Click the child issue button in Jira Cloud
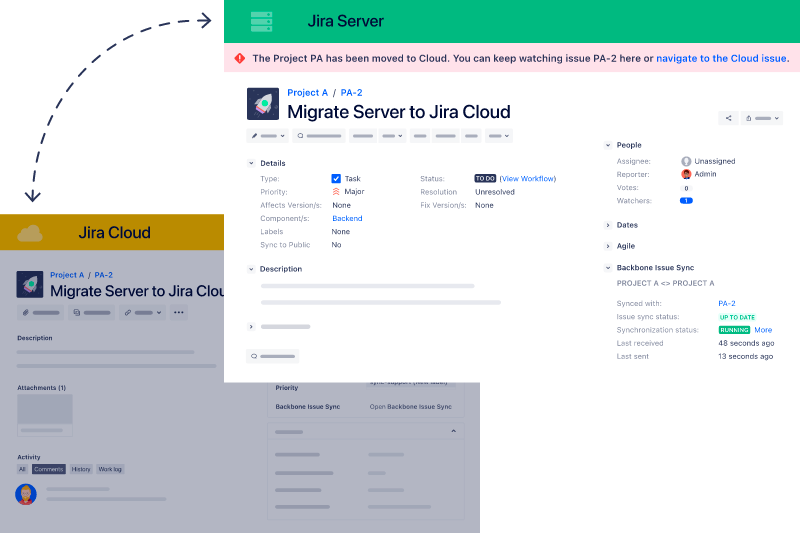800x533 pixels. pyautogui.click(x=91, y=313)
